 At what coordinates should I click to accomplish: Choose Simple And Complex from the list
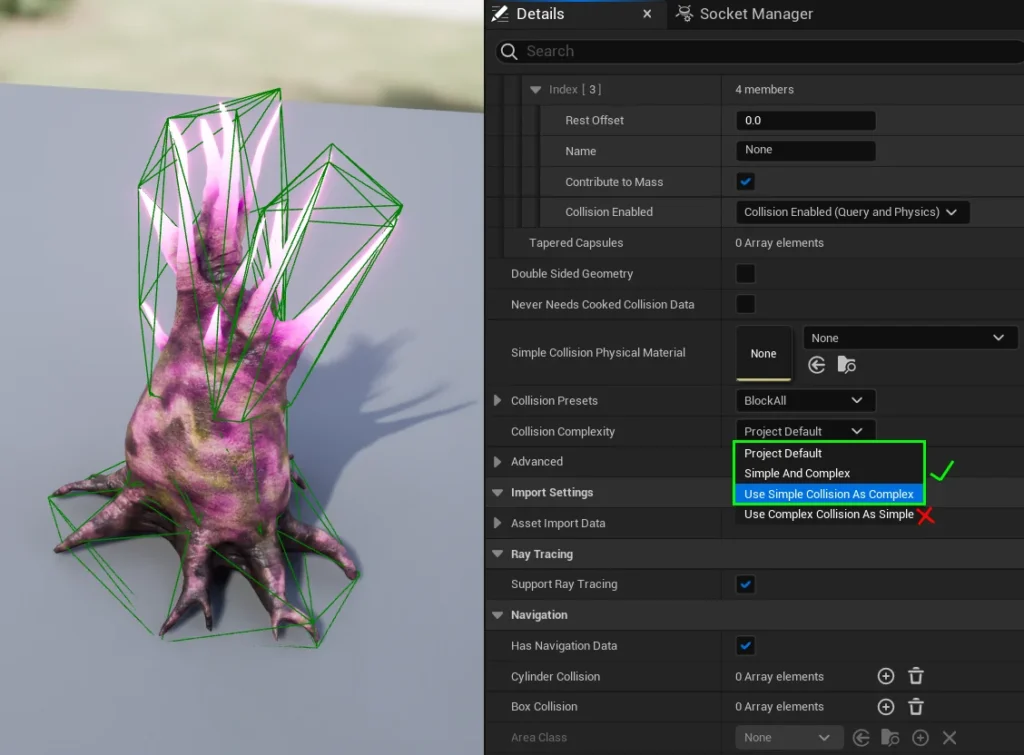797,473
